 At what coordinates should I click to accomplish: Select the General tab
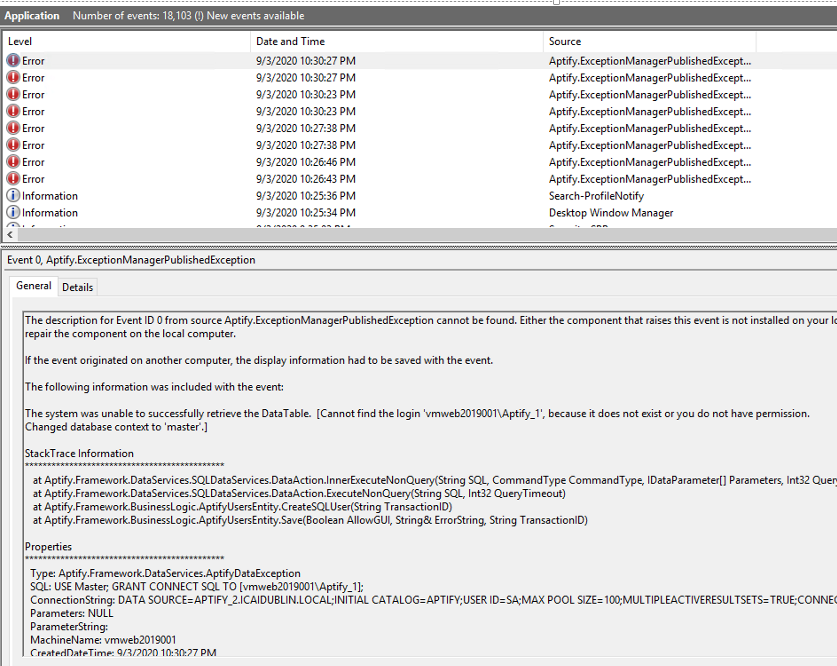34,286
